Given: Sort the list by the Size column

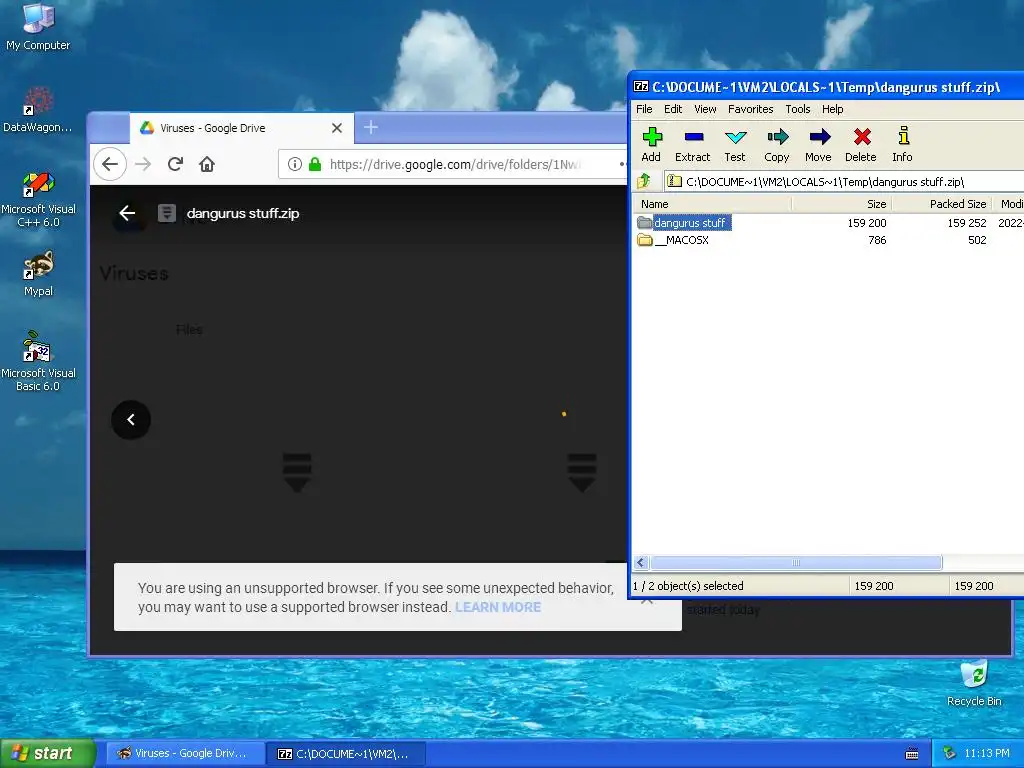Looking at the screenshot, I should 842,204.
